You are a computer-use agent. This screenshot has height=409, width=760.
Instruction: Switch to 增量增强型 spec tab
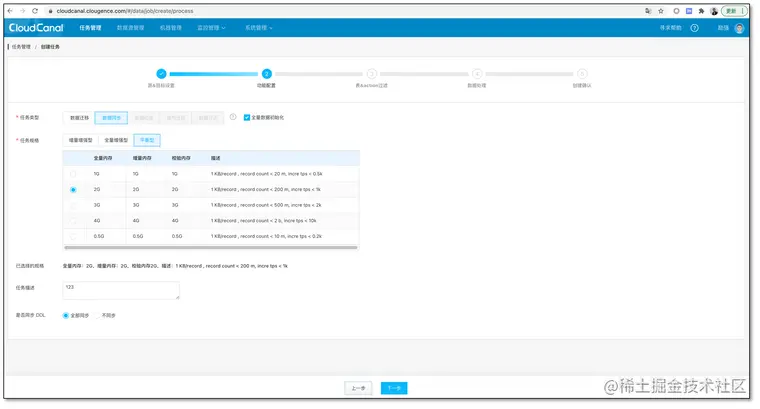tap(80, 140)
